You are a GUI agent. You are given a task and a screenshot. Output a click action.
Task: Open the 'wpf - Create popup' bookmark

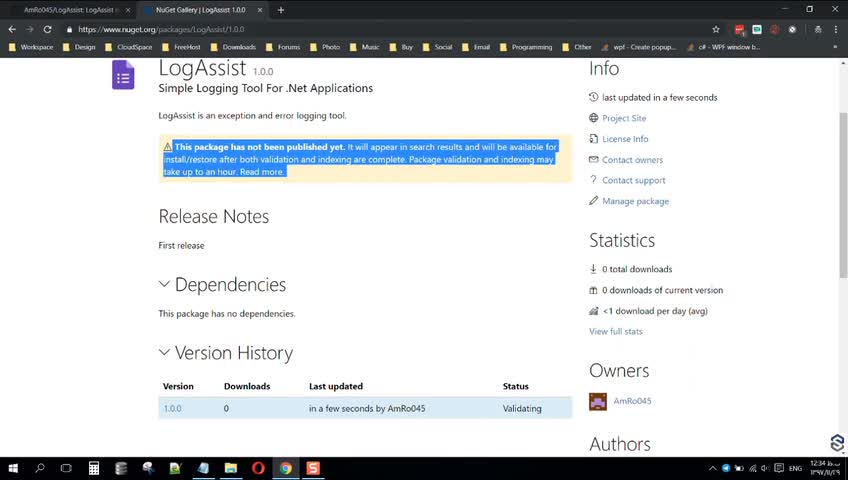[639, 47]
